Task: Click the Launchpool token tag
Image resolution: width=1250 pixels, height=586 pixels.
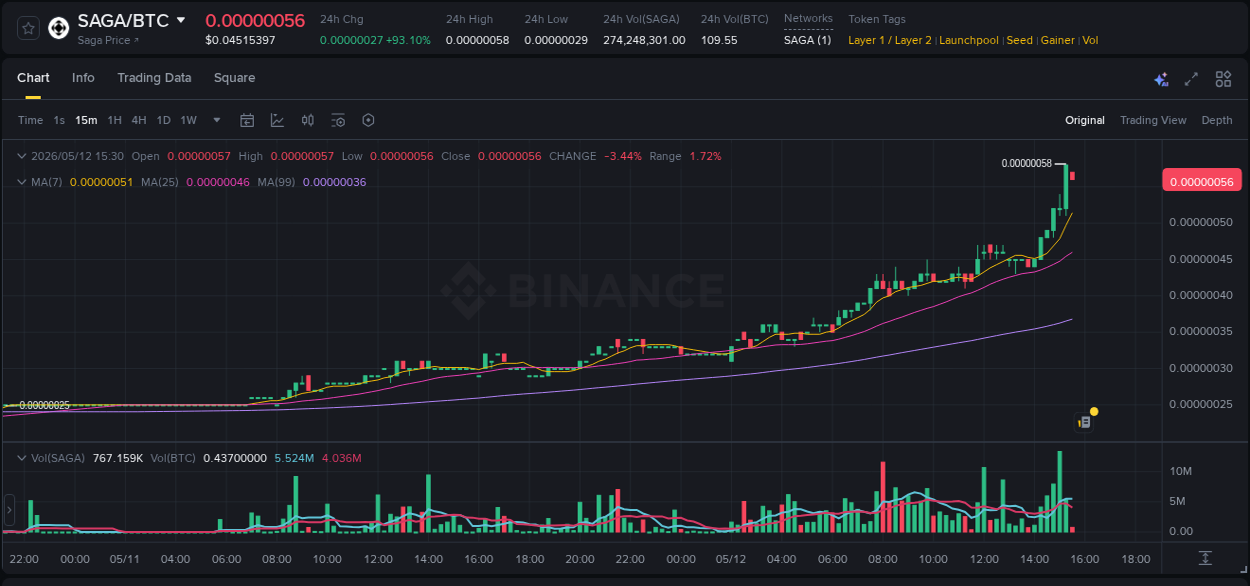Action: (x=969, y=40)
